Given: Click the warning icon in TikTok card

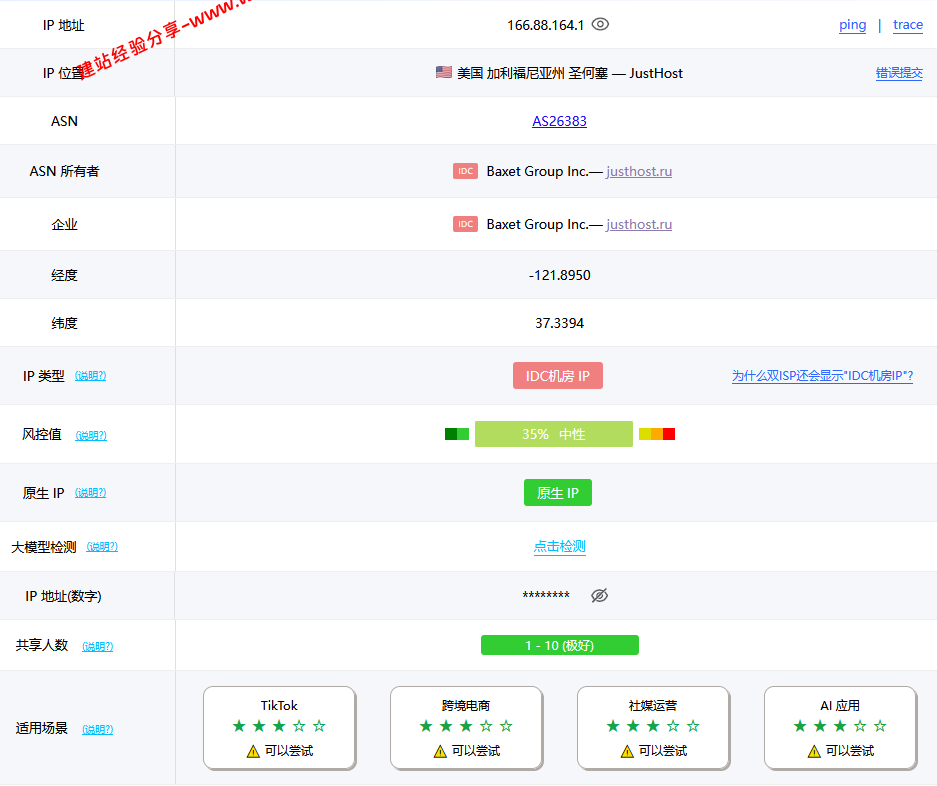Looking at the screenshot, I should pyautogui.click(x=253, y=751).
